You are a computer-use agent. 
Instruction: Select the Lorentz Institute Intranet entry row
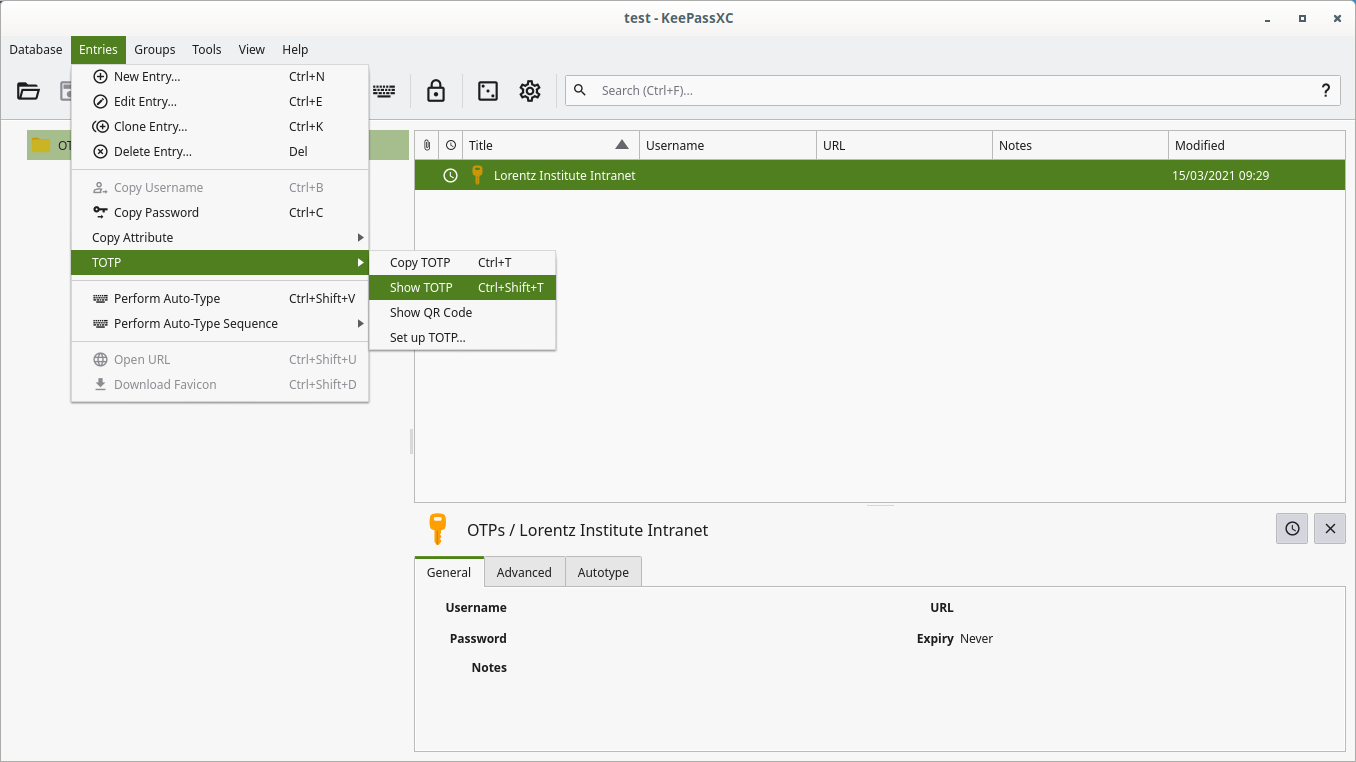[800, 176]
